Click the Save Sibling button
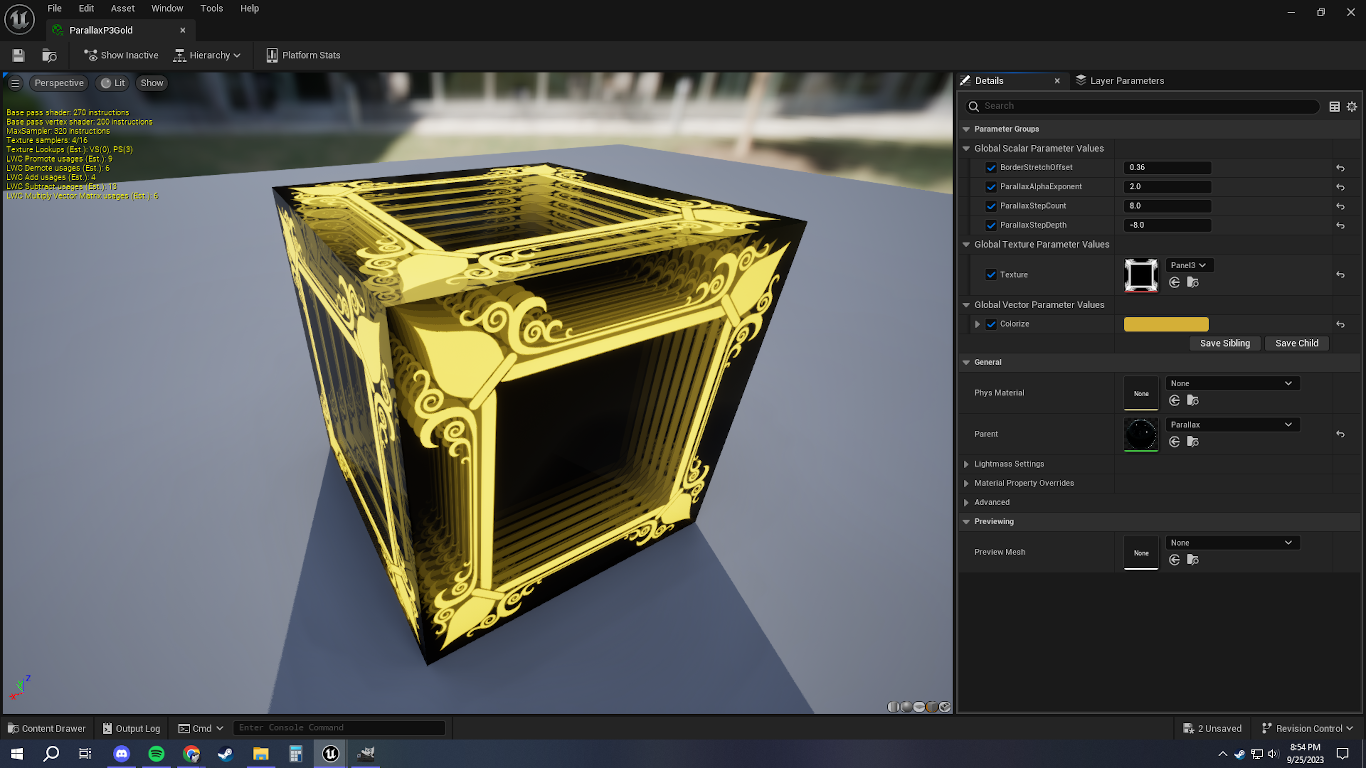Image resolution: width=1366 pixels, height=768 pixels. tap(1224, 343)
